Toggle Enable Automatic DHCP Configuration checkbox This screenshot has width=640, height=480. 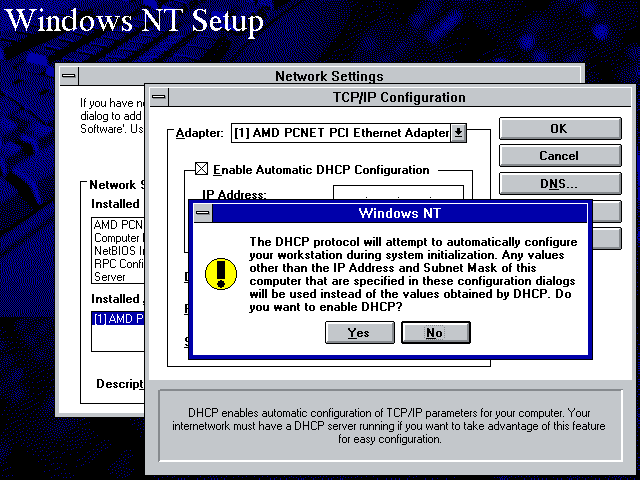(x=201, y=169)
